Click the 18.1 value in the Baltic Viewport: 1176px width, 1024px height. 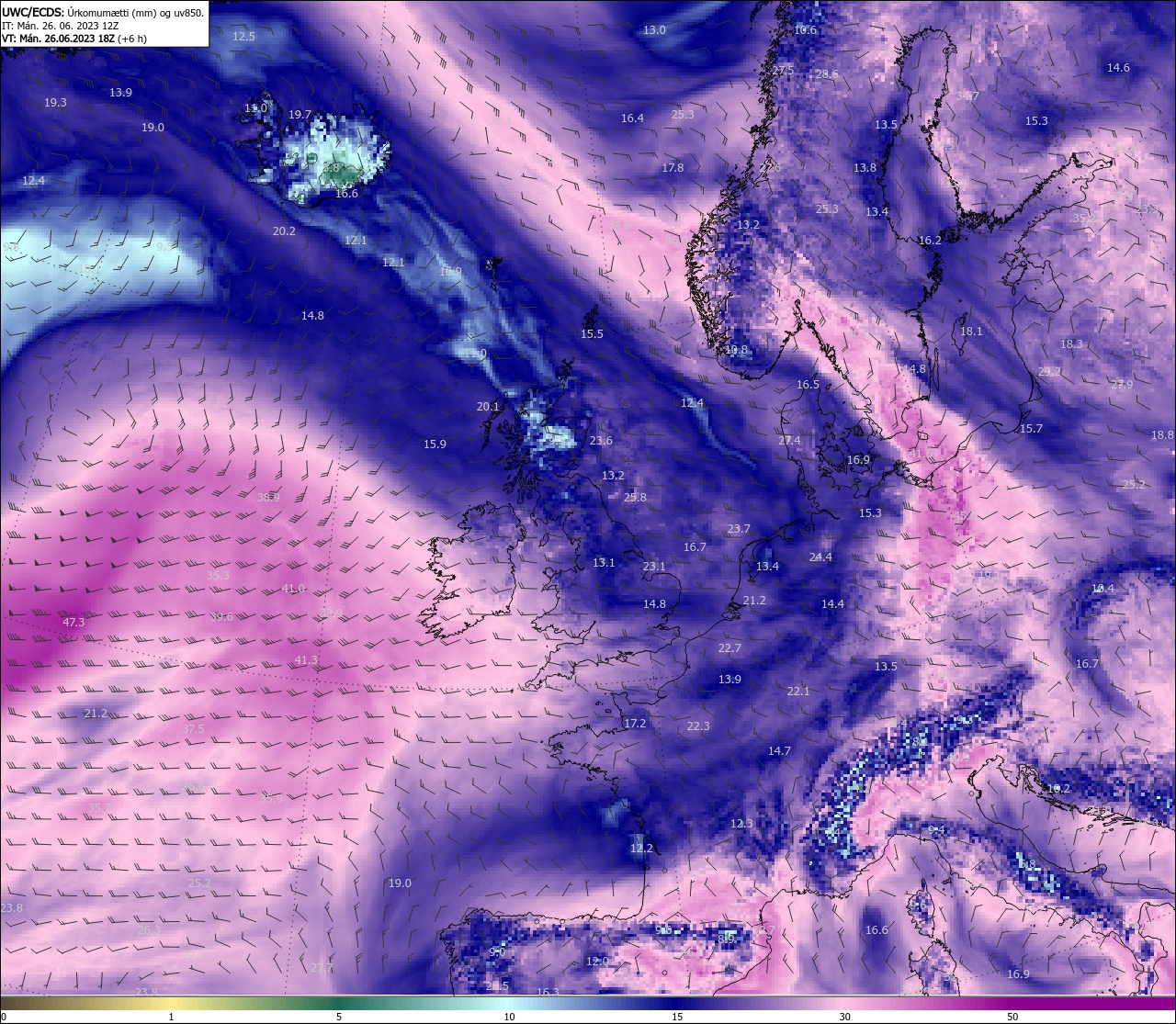971,332
